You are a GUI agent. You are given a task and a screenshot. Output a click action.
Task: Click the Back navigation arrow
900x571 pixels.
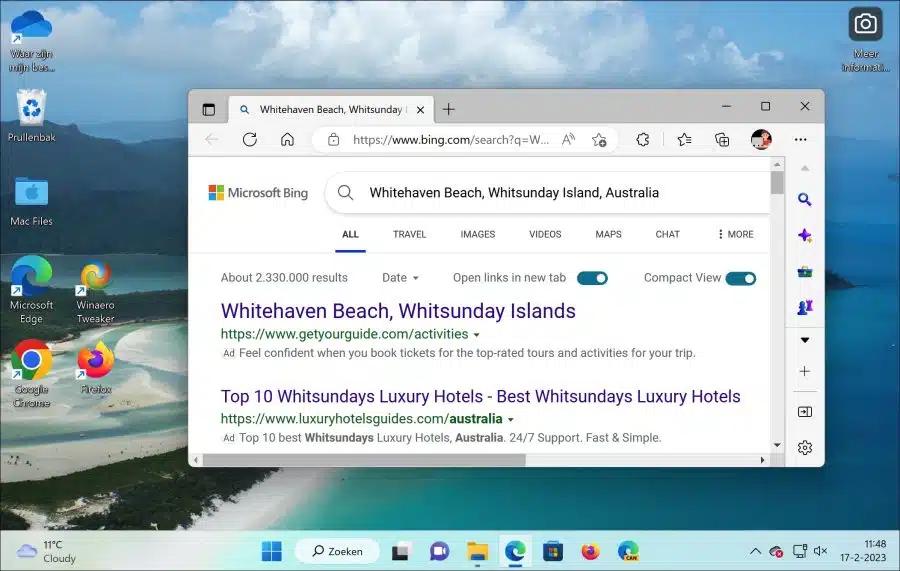coord(211,139)
